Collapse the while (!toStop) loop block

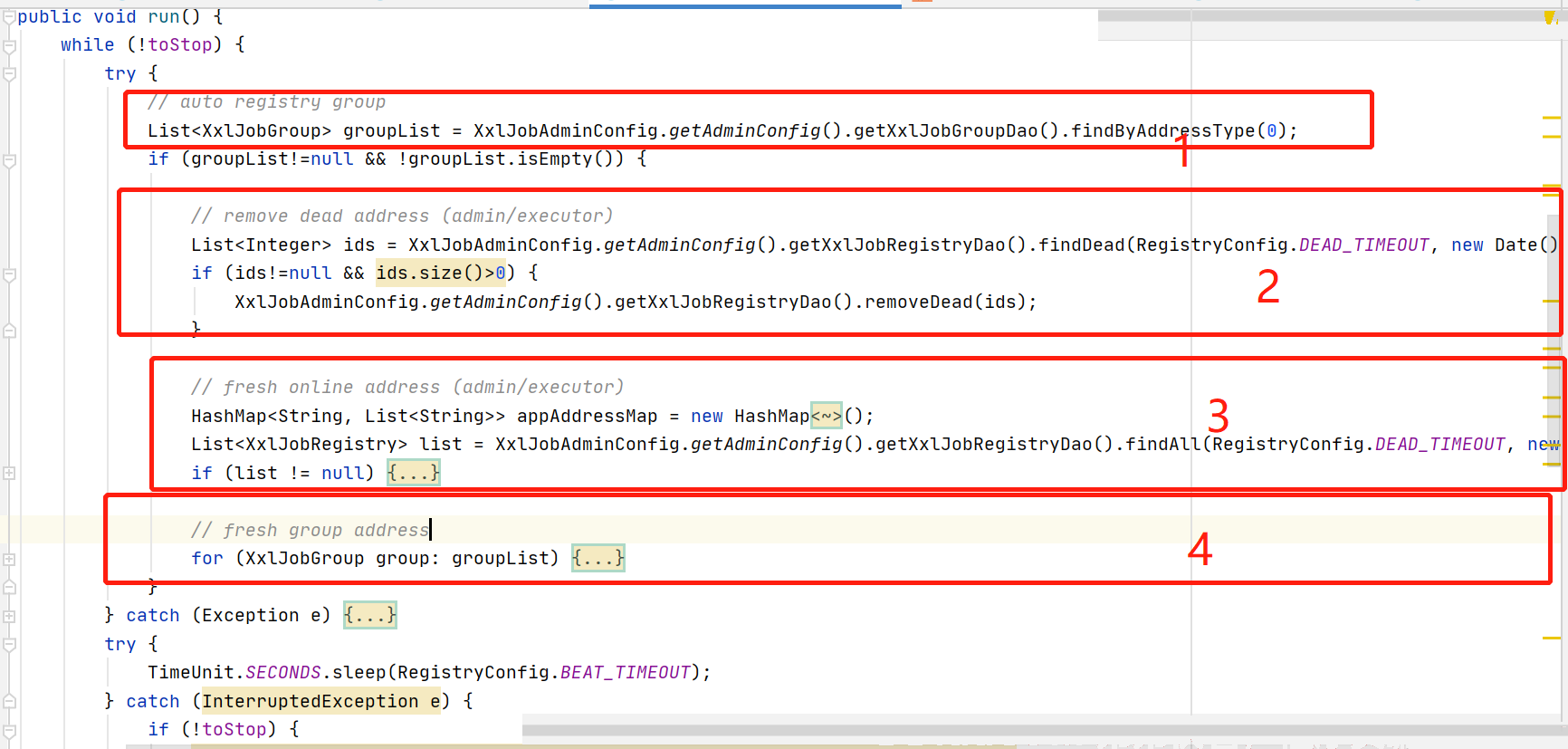click(9, 45)
